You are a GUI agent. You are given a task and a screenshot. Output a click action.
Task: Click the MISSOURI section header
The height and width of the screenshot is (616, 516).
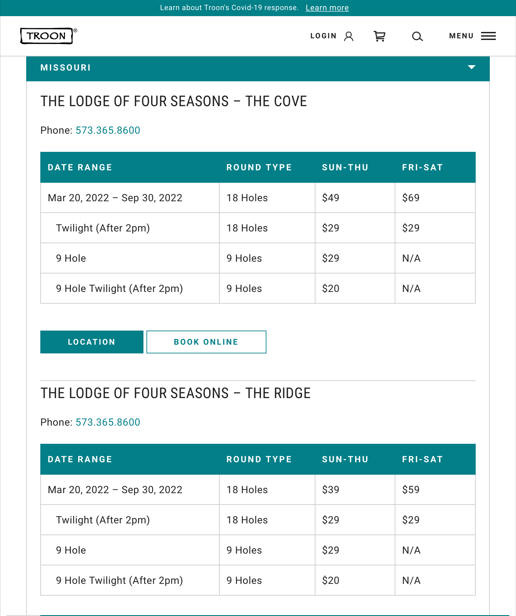pyautogui.click(x=258, y=68)
